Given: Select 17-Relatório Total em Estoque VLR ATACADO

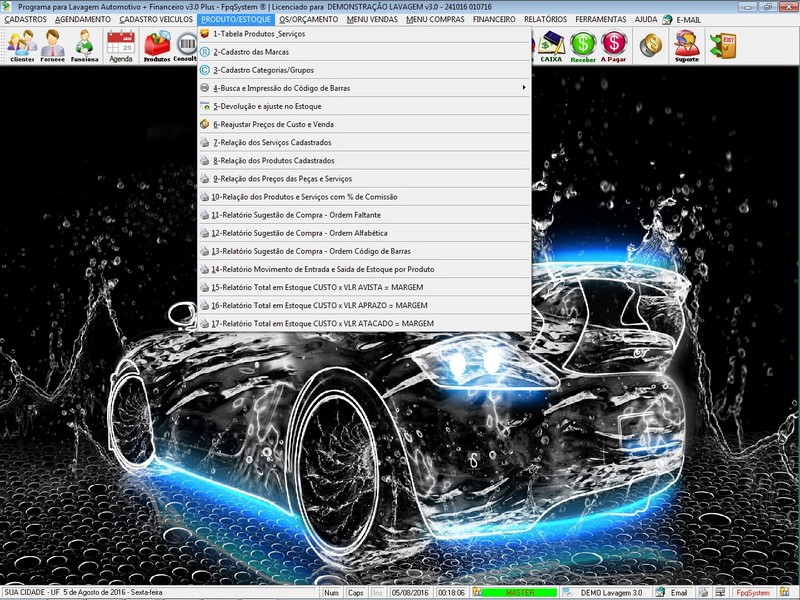Looking at the screenshot, I should 364,323.
